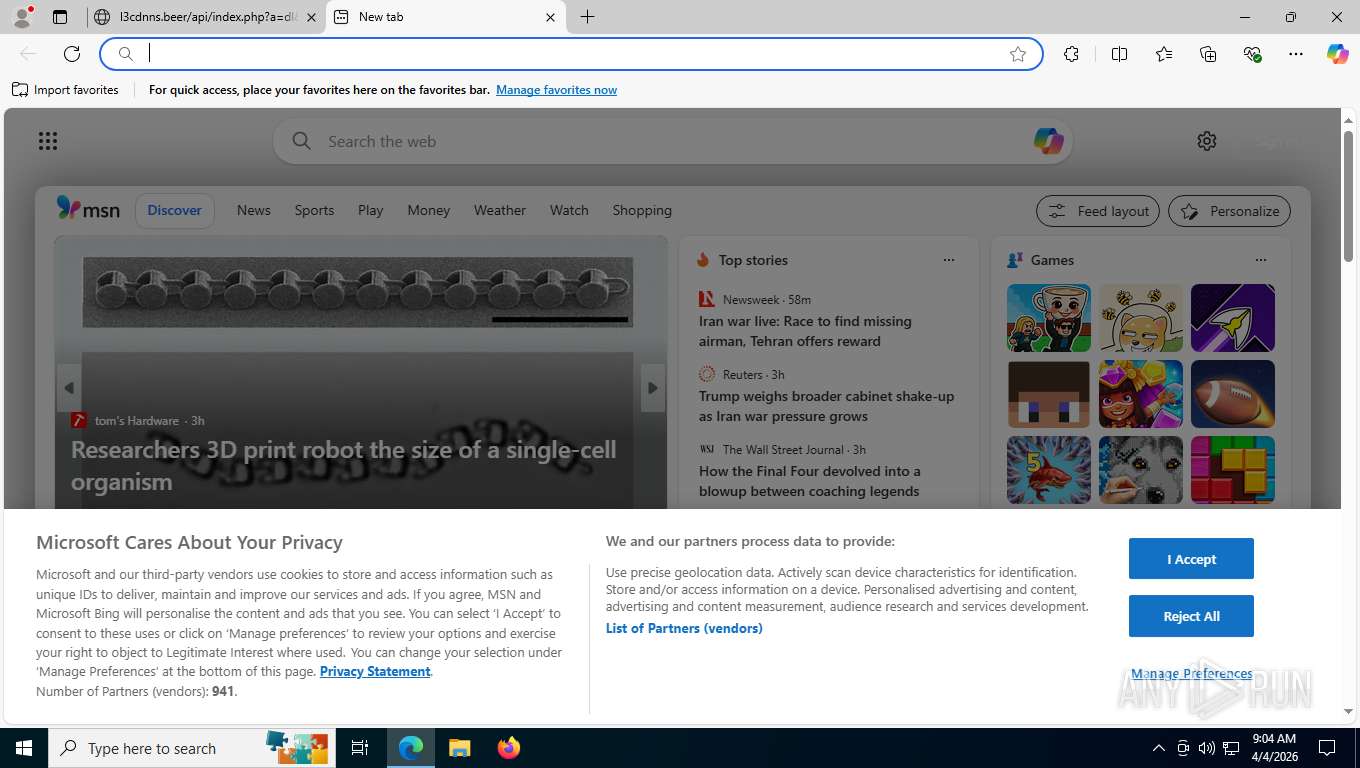Open the Money tab
The height and width of the screenshot is (768, 1360).
429,210
